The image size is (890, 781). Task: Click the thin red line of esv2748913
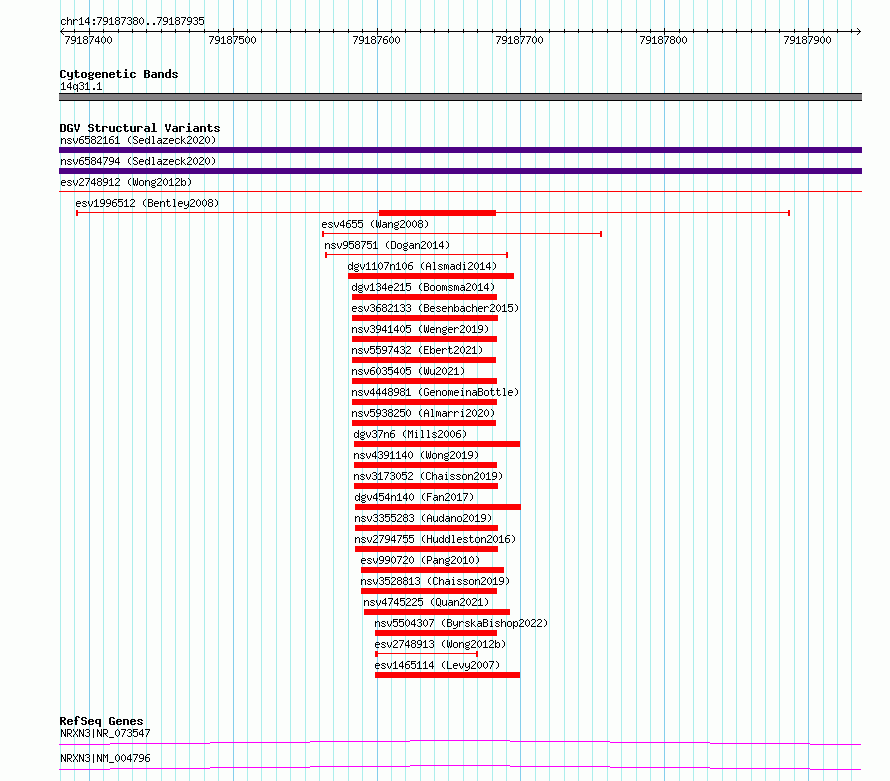coord(426,654)
